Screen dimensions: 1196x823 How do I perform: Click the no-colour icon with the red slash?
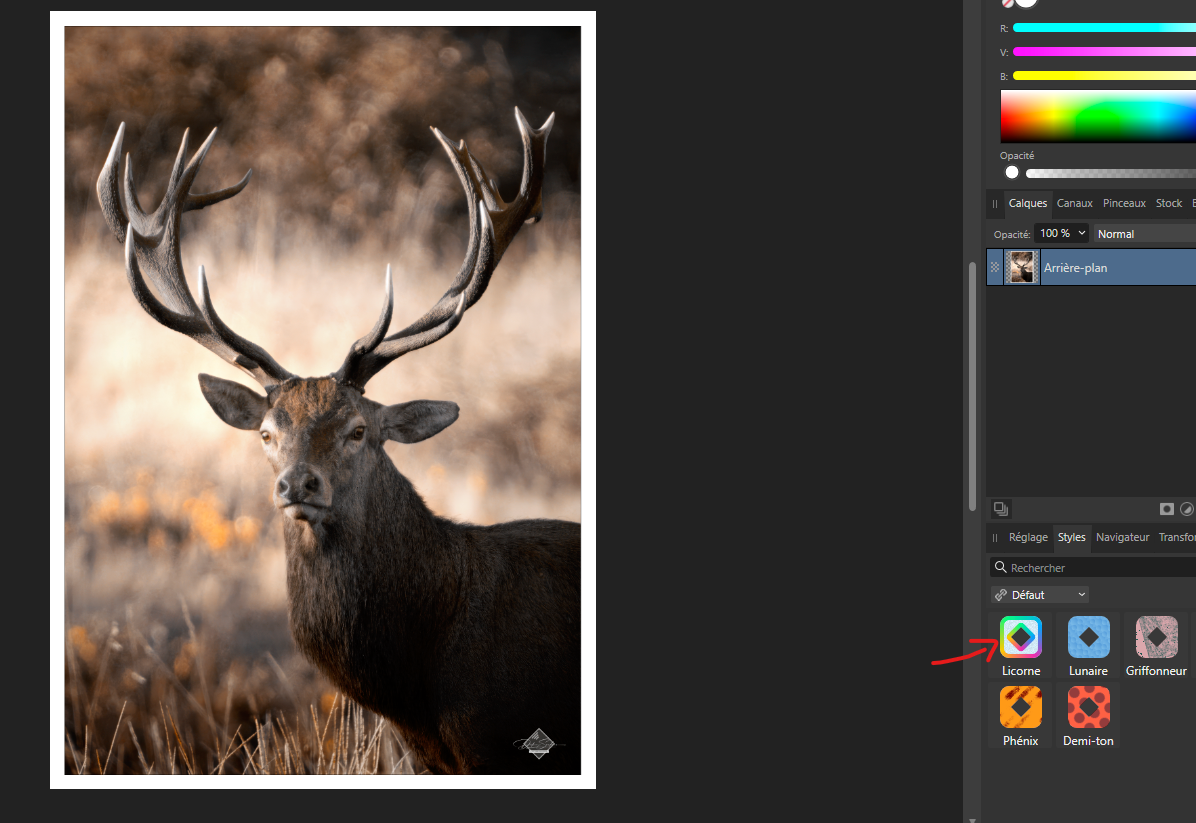[1007, 3]
